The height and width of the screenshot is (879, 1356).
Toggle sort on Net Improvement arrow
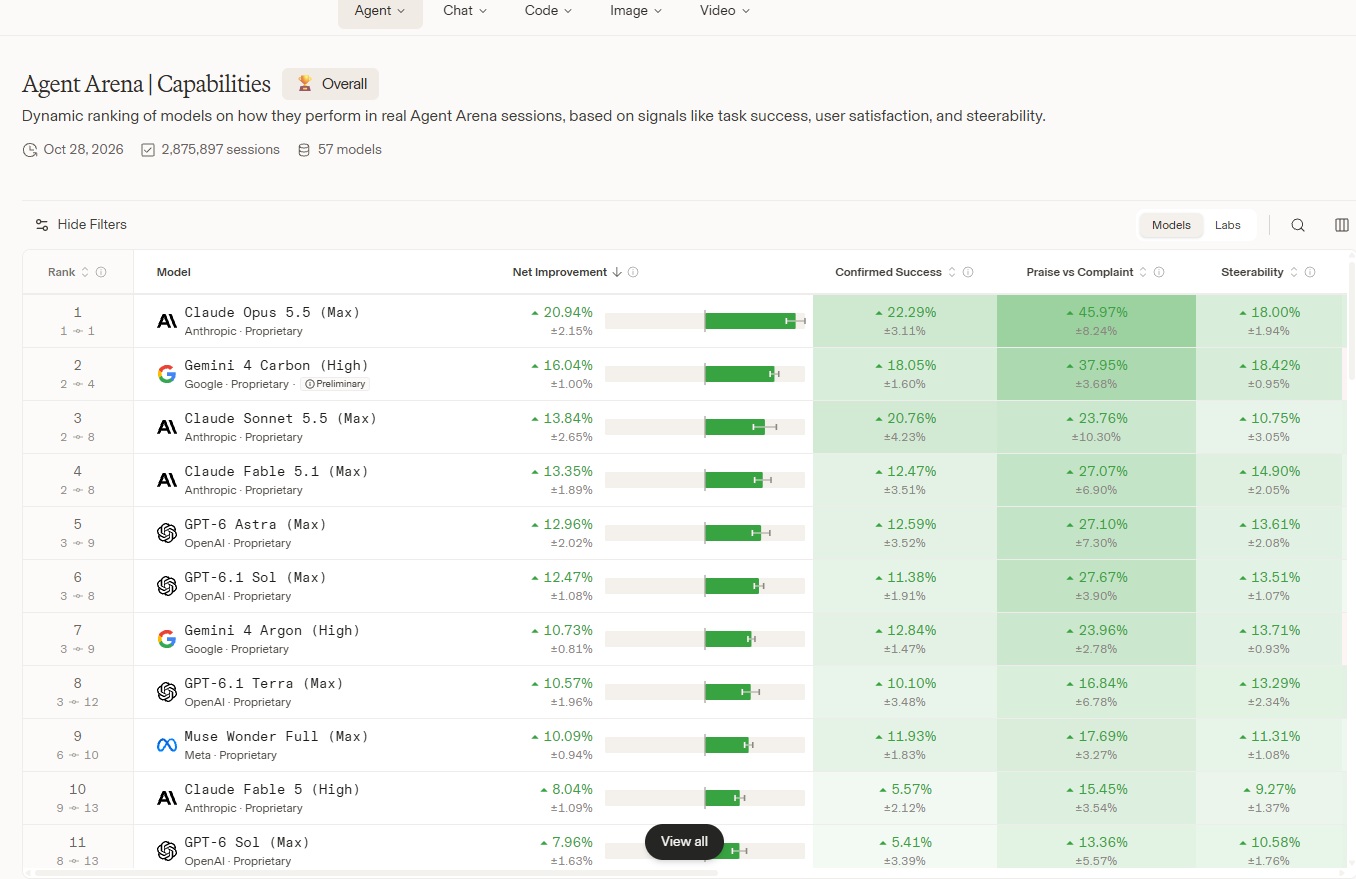(x=617, y=272)
